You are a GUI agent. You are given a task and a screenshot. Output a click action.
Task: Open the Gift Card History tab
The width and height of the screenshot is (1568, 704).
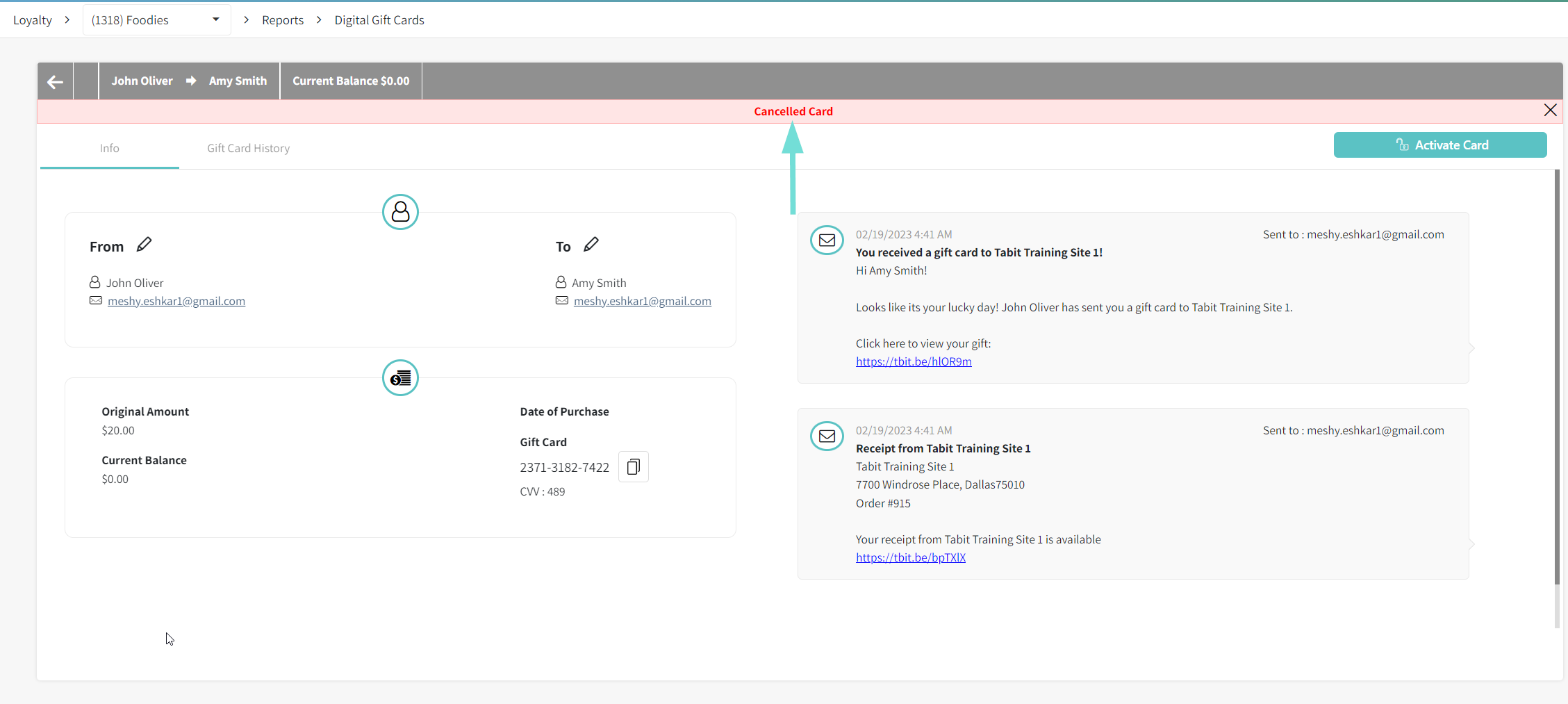[249, 148]
